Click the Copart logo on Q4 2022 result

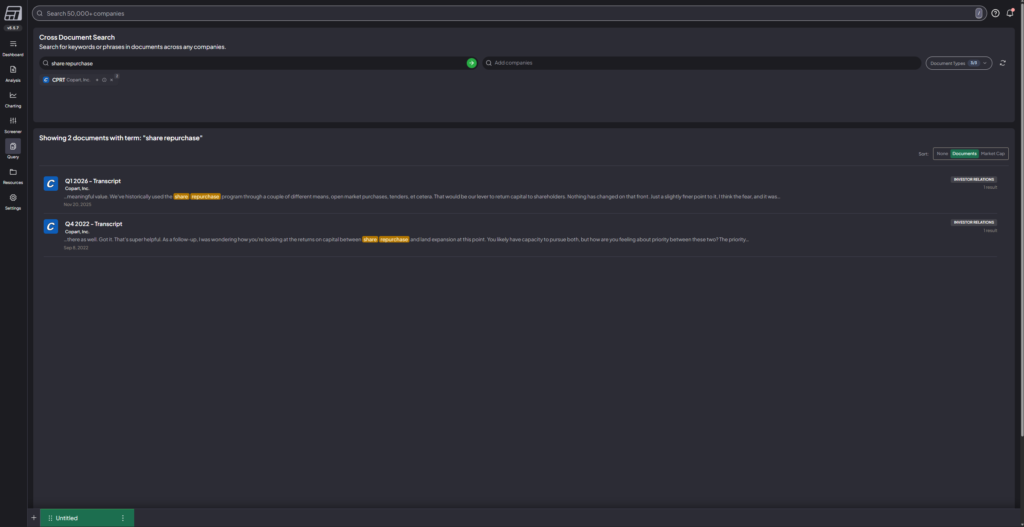pos(51,227)
